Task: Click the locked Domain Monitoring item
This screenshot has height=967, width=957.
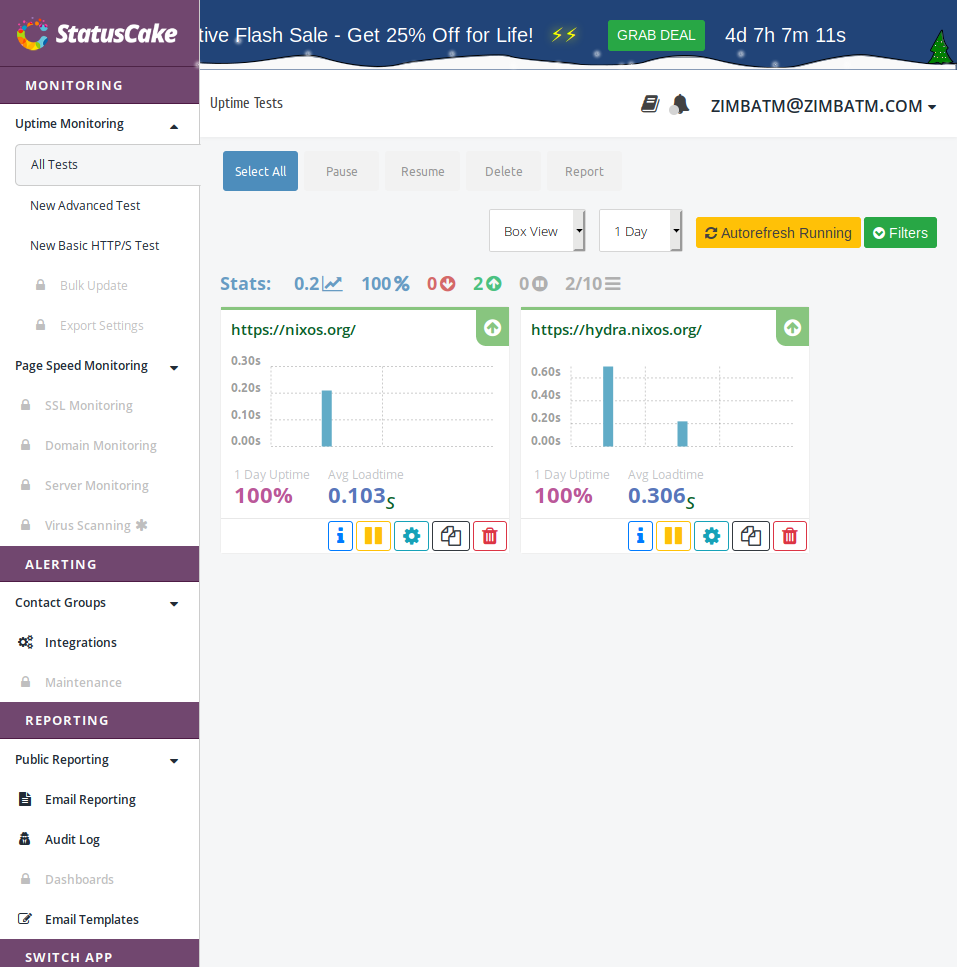Action: 89,446
